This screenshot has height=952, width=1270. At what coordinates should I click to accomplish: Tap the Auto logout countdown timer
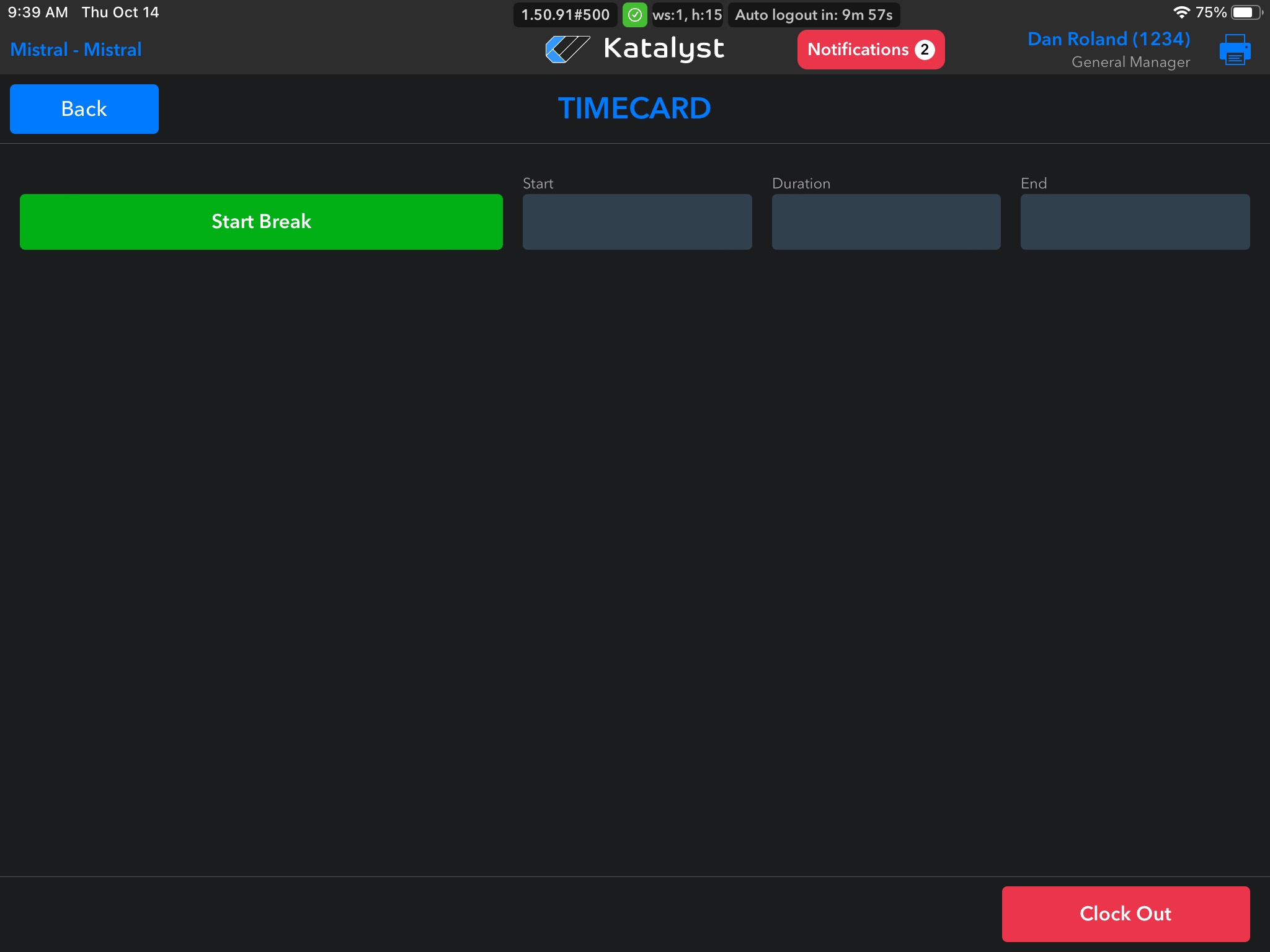click(814, 15)
